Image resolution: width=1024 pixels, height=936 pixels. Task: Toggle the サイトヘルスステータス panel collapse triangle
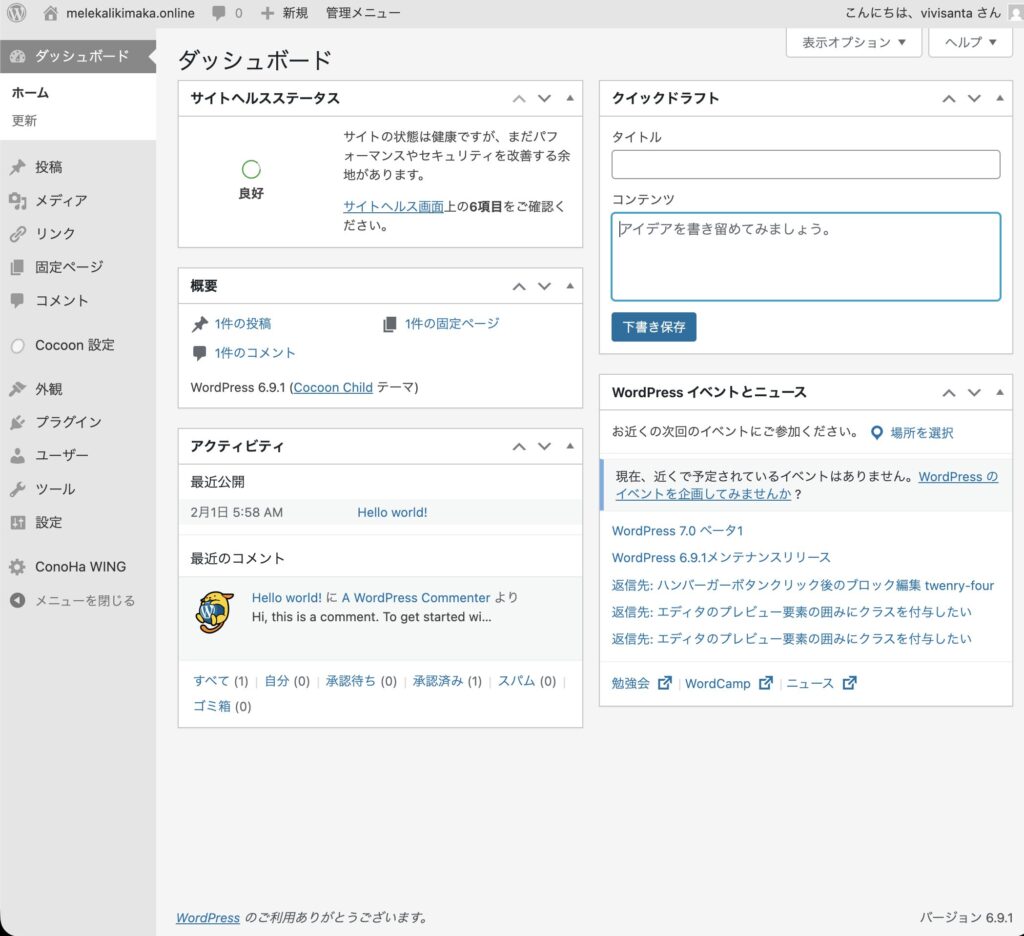tap(570, 98)
